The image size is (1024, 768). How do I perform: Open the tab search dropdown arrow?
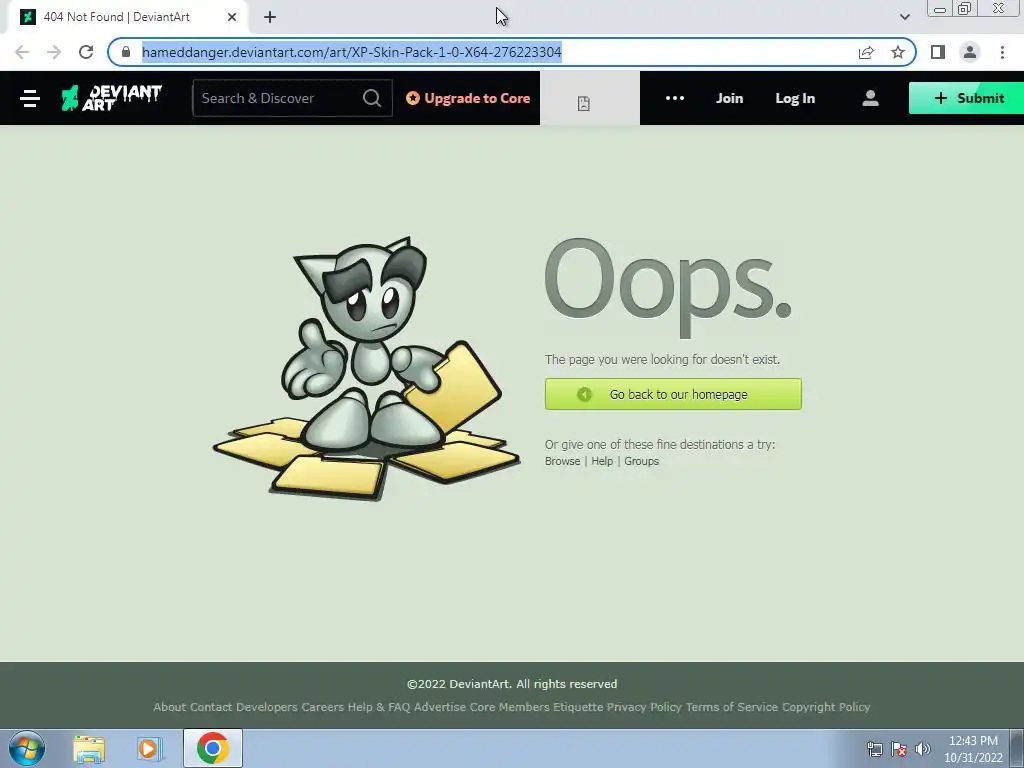[904, 17]
